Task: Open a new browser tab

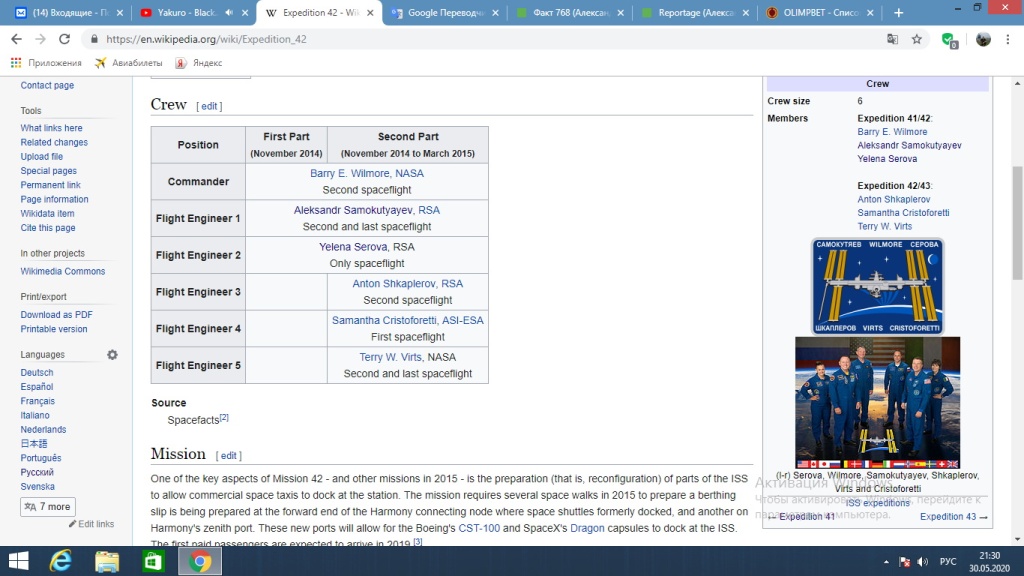Action: pyautogui.click(x=899, y=12)
